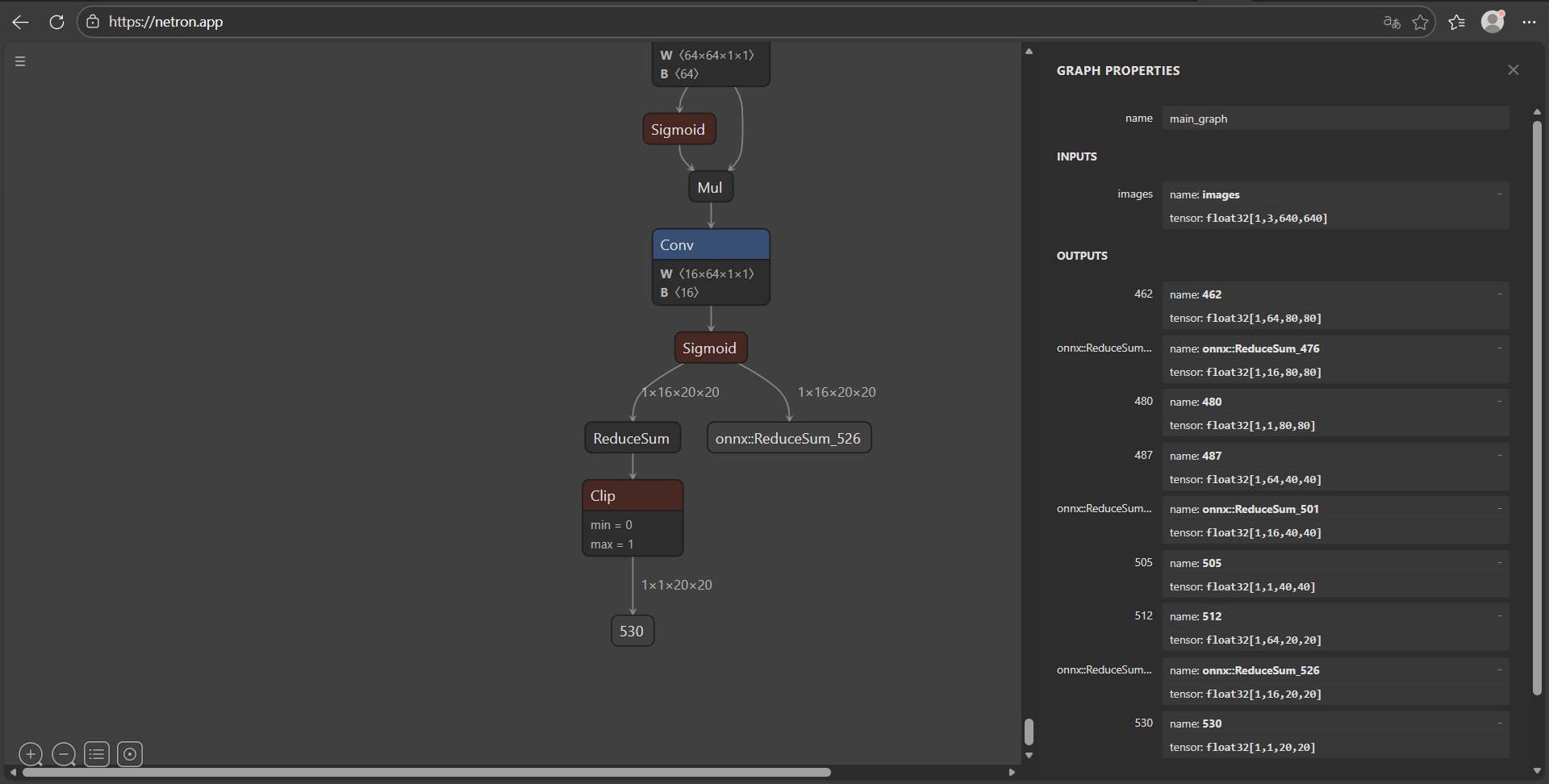Bookmark this page with star icon

coord(1421,22)
